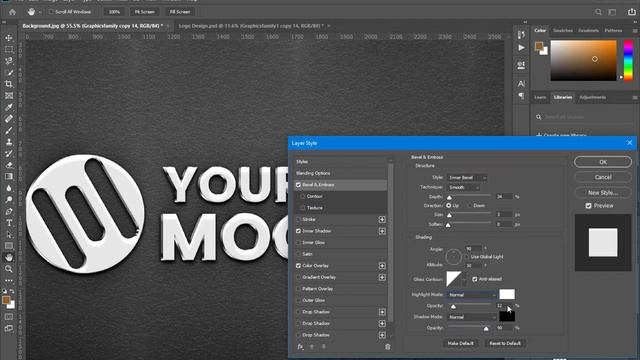Check Use Global Light option

pos(467,257)
